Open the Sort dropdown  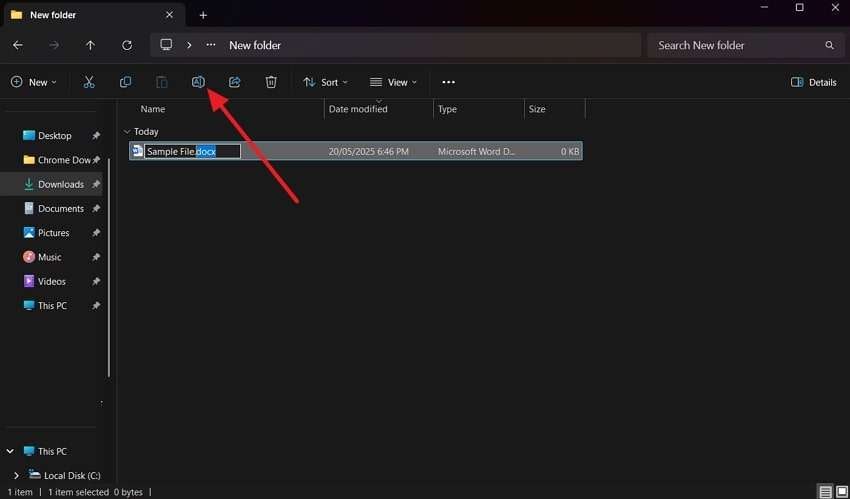(x=325, y=82)
